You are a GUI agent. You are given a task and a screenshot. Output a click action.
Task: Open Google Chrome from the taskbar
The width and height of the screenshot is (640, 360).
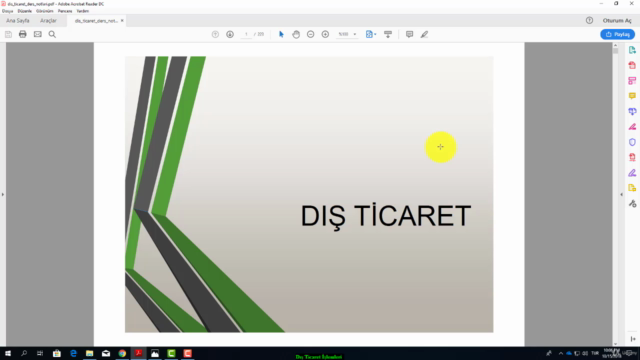point(122,353)
